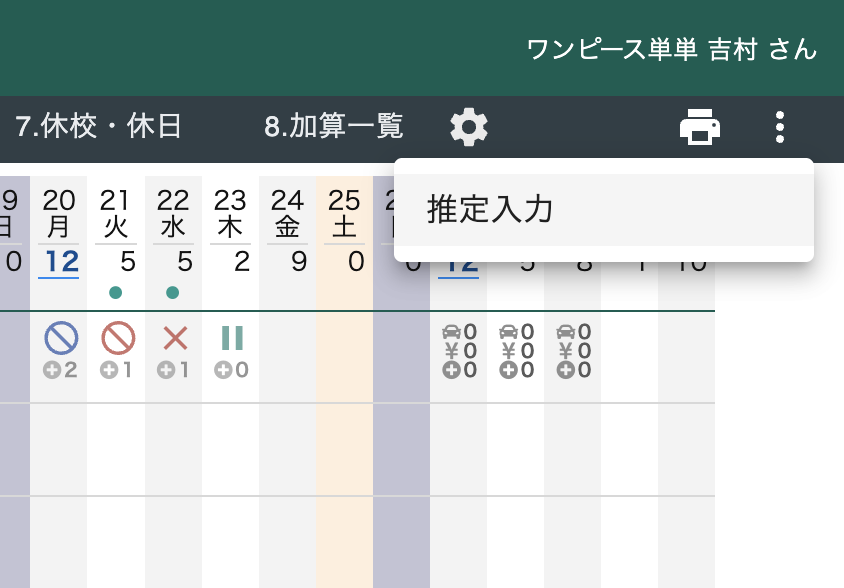
Task: Click the red prohibited icon under Tuesday 21
Action: [118, 338]
